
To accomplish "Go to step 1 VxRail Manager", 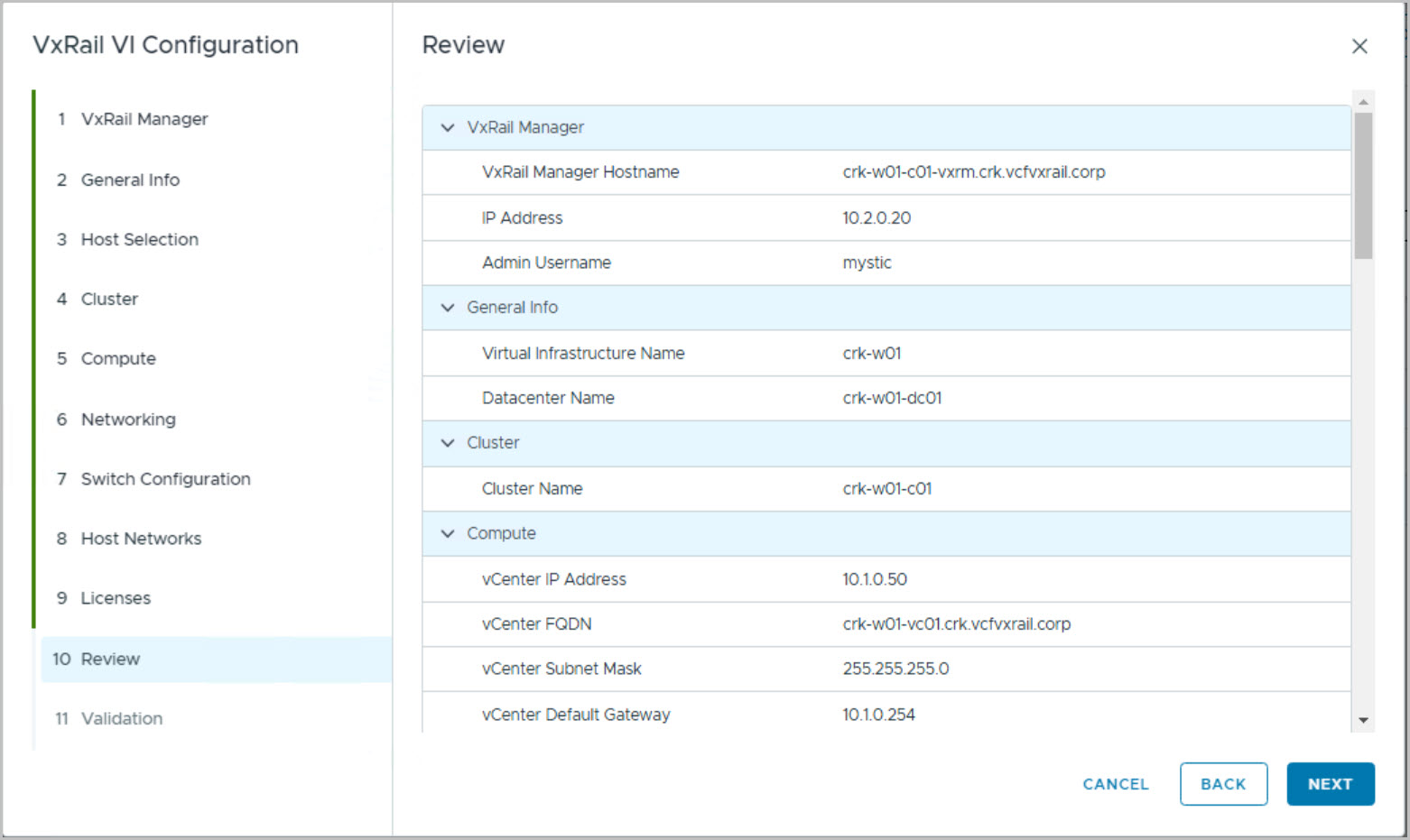I will (144, 119).
